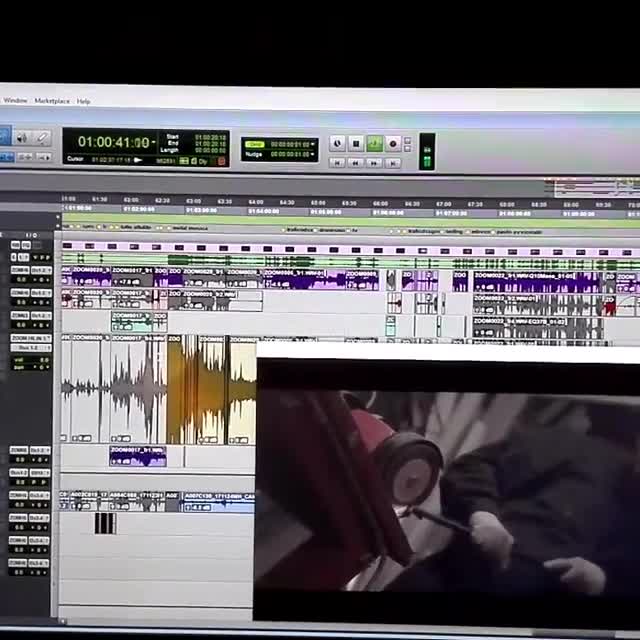Select the ZOOM0022_04.WAV-EQ37B clip
This screenshot has height=640, width=640.
tap(538, 328)
